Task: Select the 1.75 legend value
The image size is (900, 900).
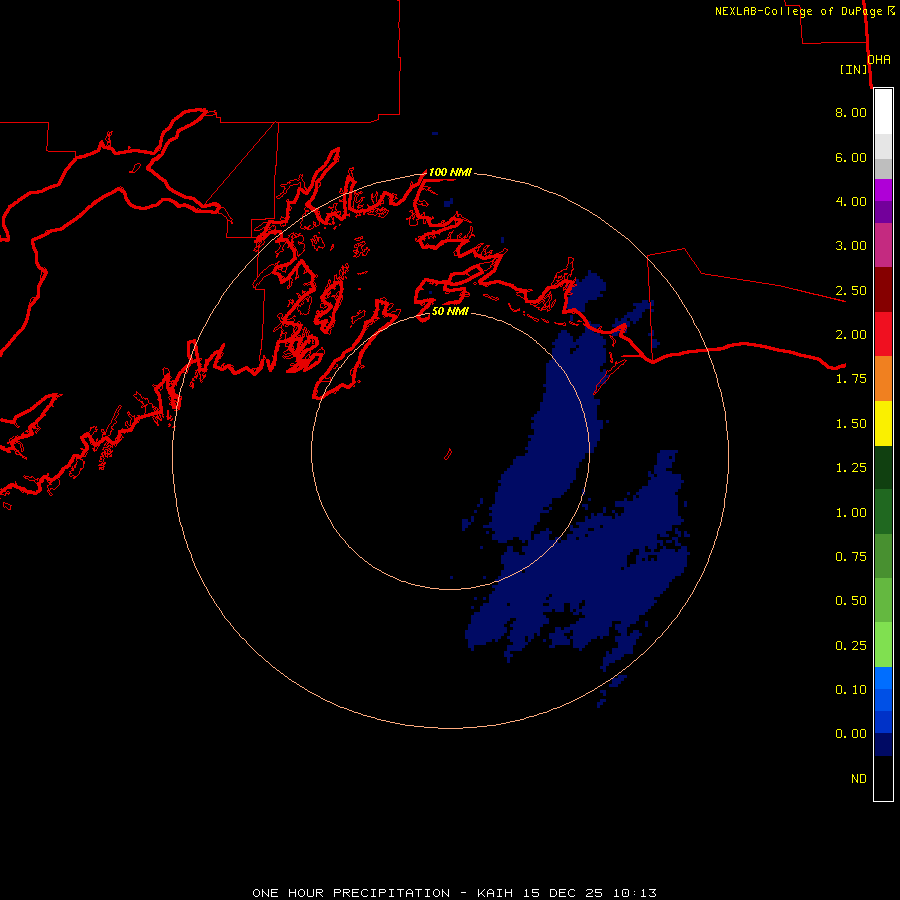Action: 851,379
